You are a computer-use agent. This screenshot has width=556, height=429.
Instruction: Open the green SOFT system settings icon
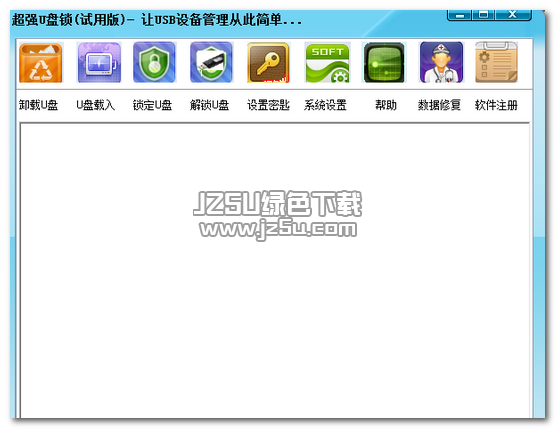click(327, 63)
